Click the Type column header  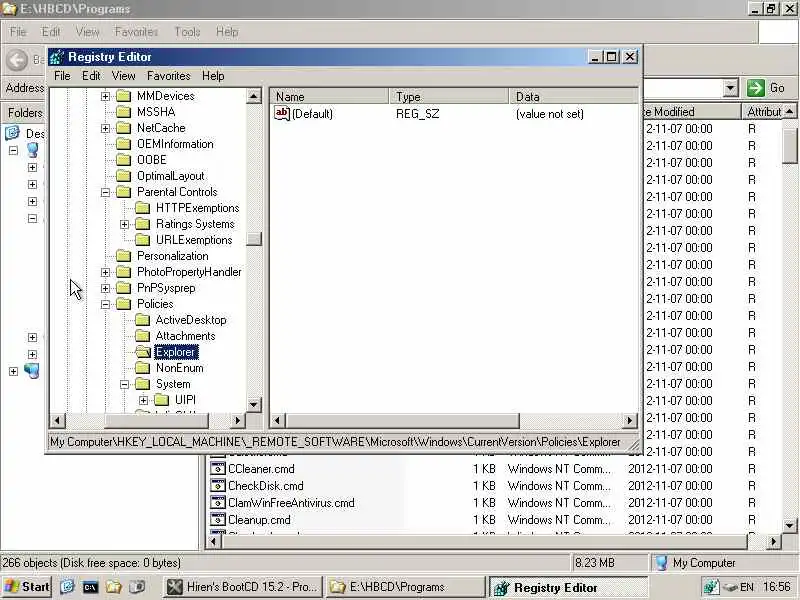[x=449, y=96]
